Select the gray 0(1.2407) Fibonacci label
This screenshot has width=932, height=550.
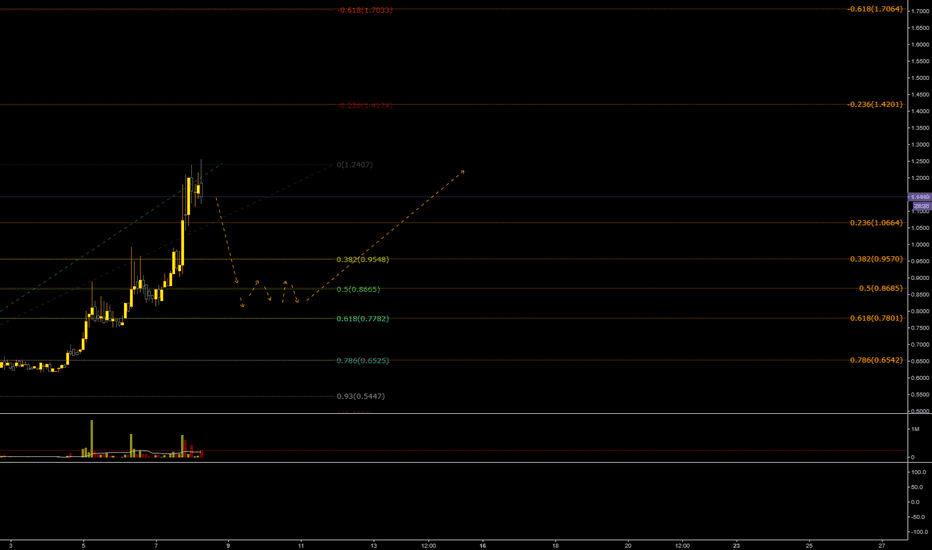pos(354,165)
